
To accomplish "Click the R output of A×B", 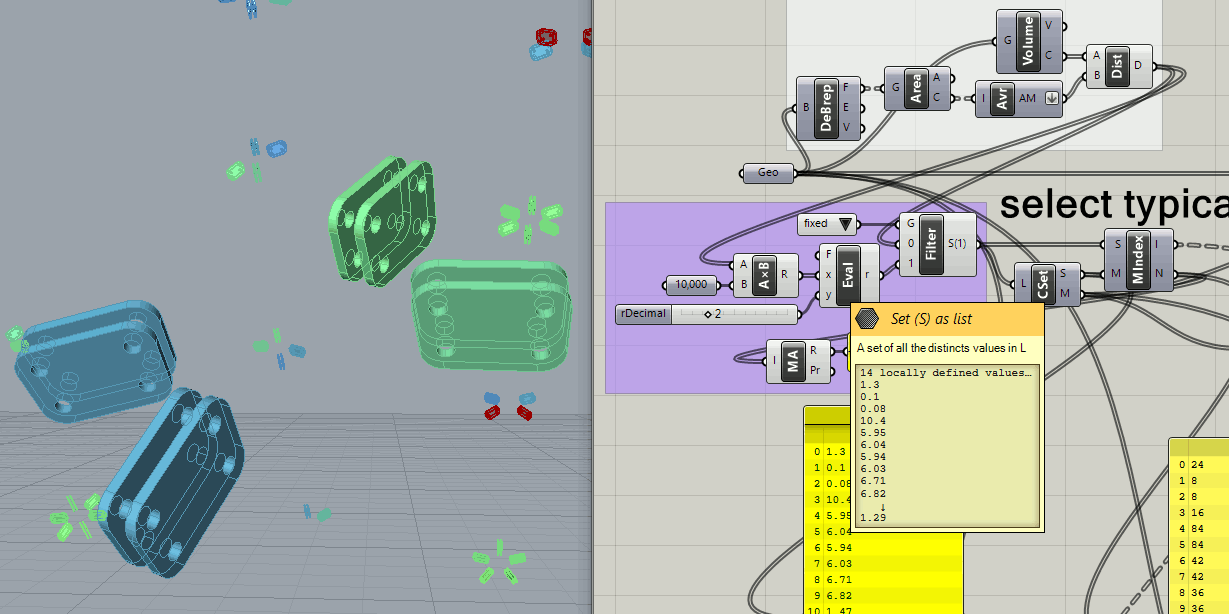I will click(784, 273).
